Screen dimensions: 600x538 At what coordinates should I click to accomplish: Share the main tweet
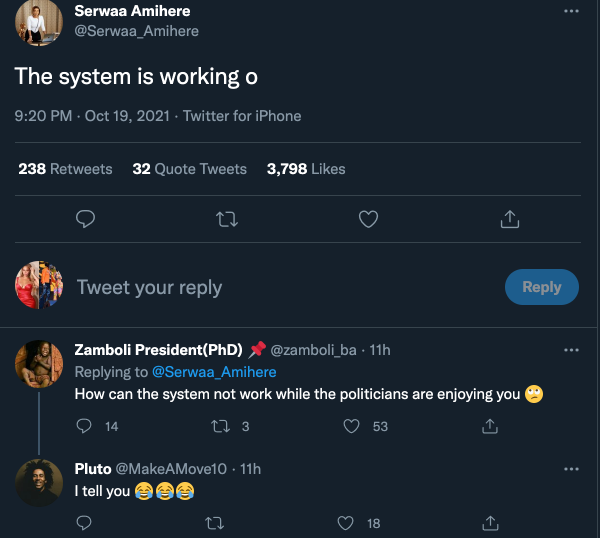click(x=509, y=218)
